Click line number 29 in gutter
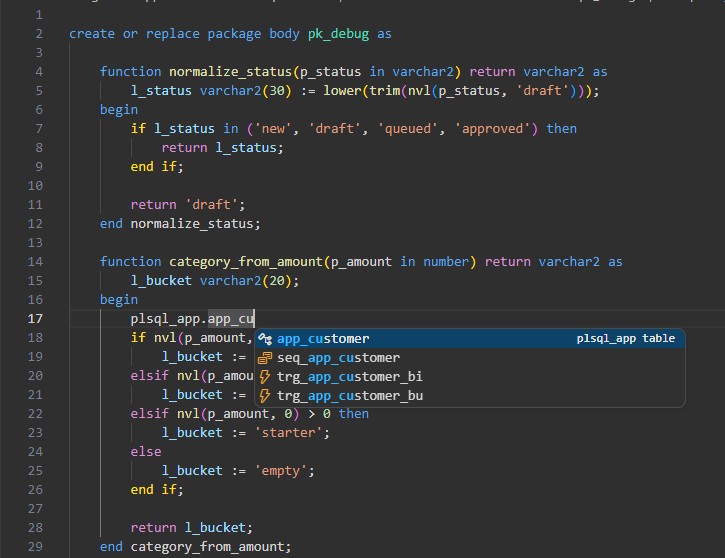This screenshot has width=725, height=558. point(35,547)
